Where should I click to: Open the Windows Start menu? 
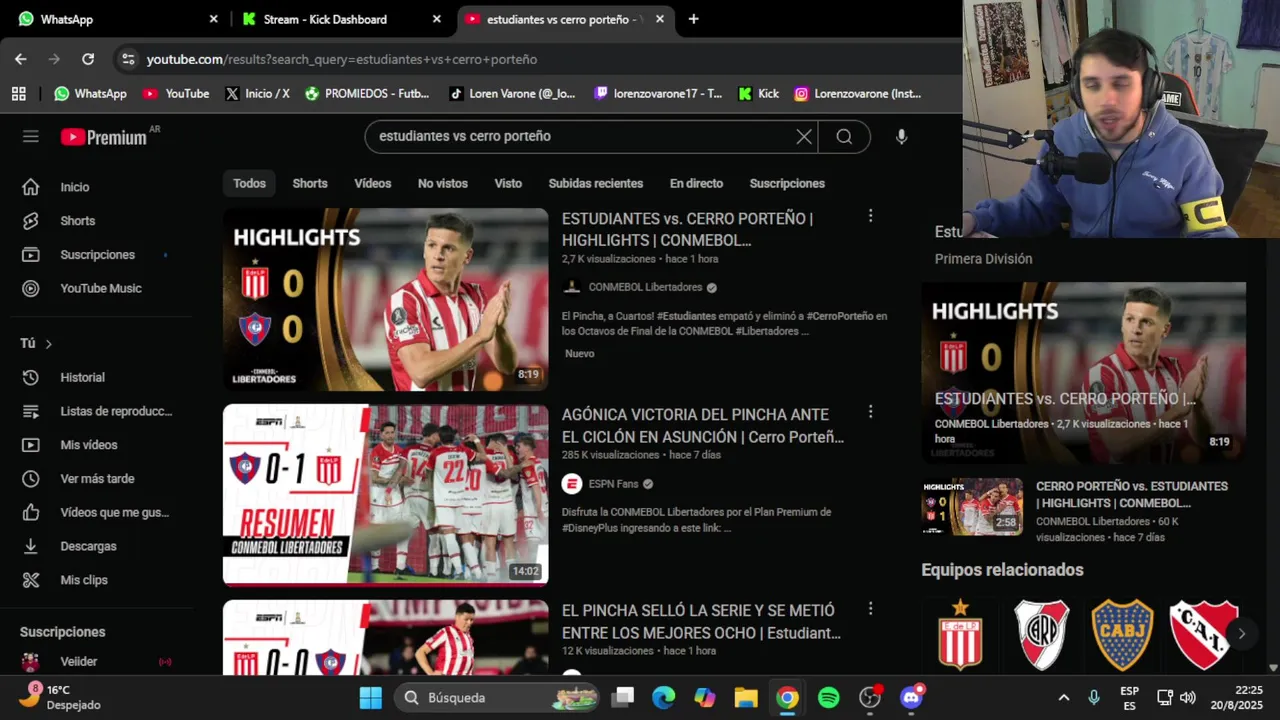(371, 698)
